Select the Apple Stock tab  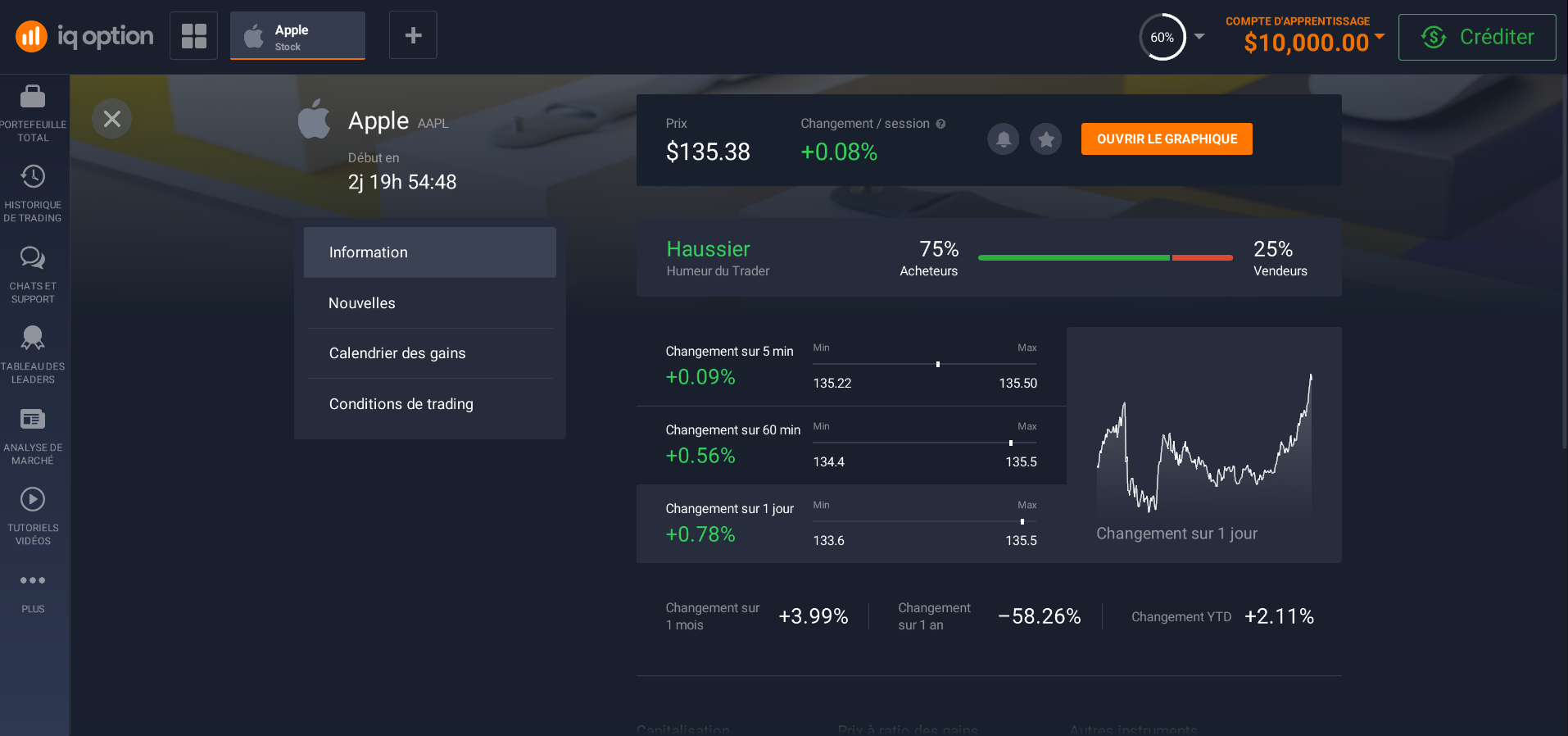click(297, 36)
